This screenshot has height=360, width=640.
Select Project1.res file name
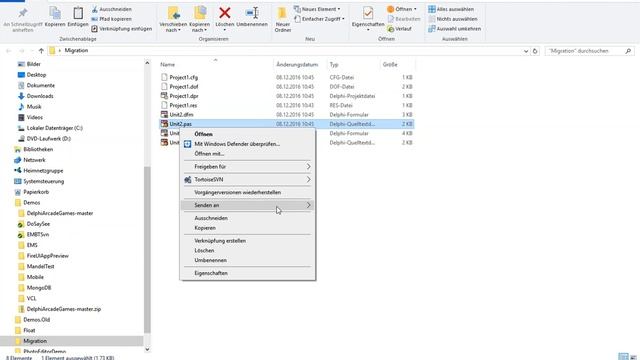(183, 105)
